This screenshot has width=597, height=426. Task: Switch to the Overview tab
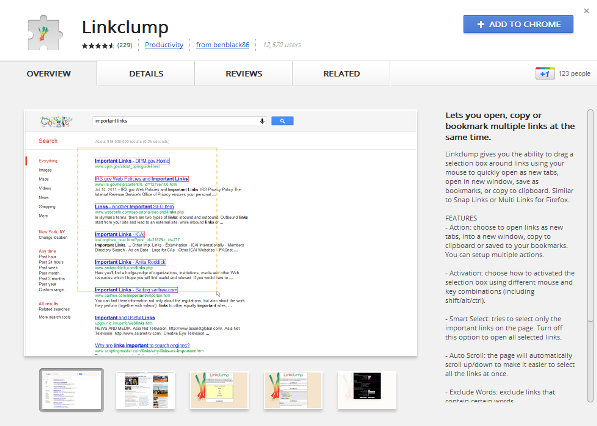tap(48, 73)
